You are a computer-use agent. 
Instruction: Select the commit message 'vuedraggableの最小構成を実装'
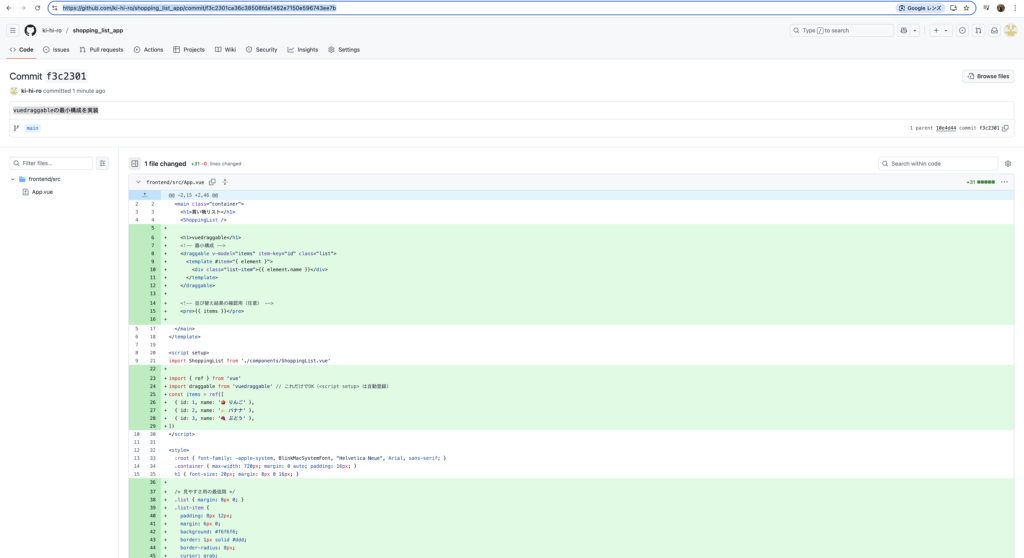pos(56,110)
